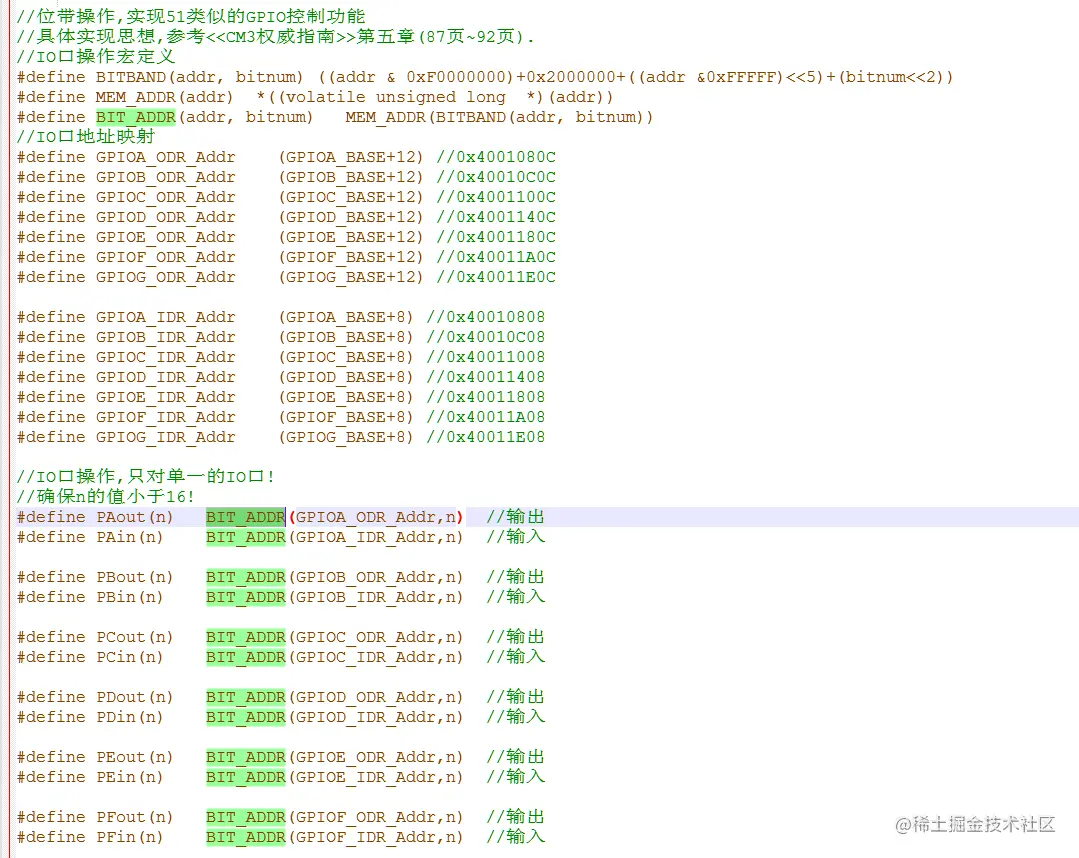Click the PDout(n) macro name
This screenshot has width=1079, height=858.
pyautogui.click(x=134, y=697)
